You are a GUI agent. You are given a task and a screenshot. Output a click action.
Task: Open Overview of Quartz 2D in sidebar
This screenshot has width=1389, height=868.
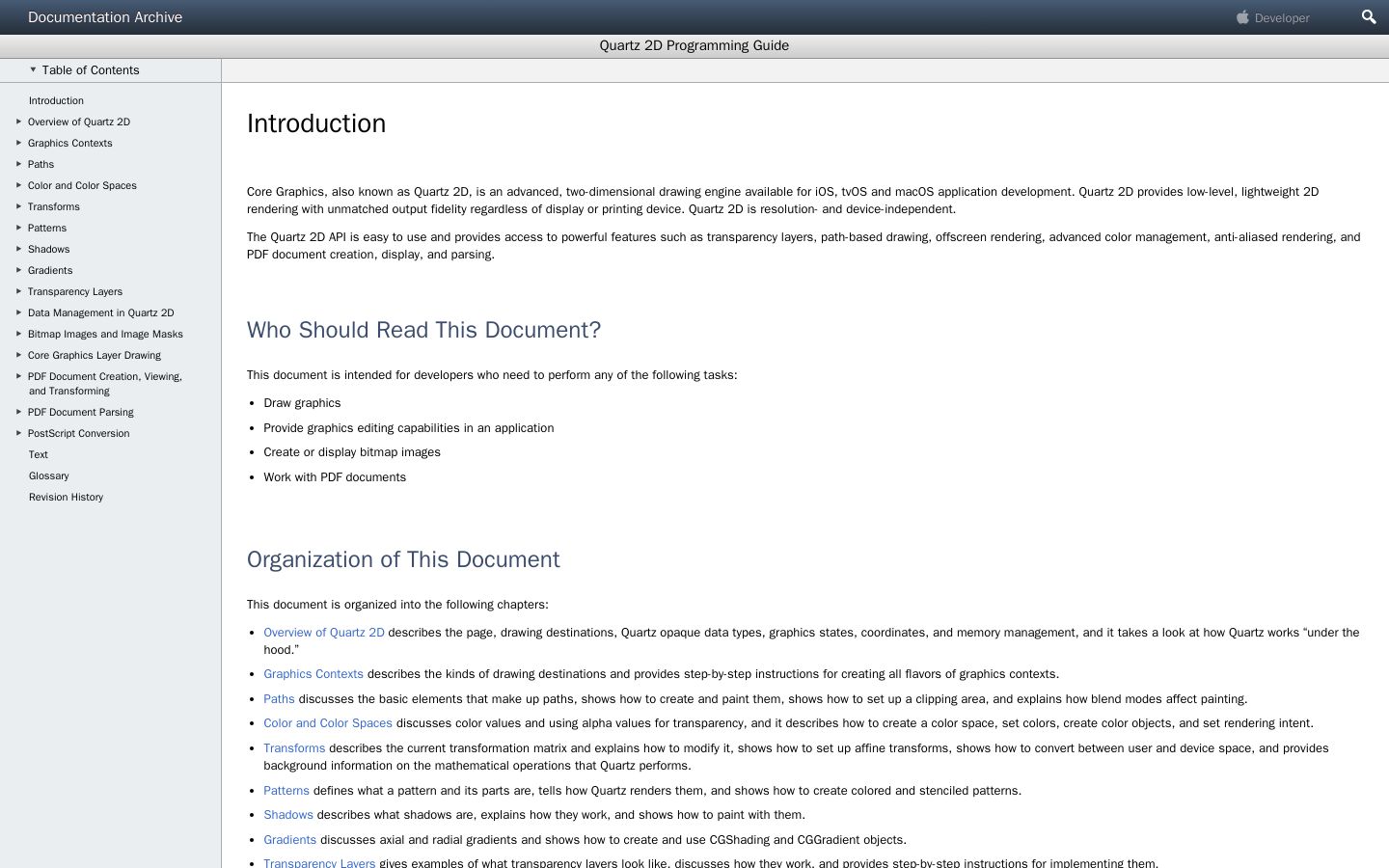[x=79, y=122]
